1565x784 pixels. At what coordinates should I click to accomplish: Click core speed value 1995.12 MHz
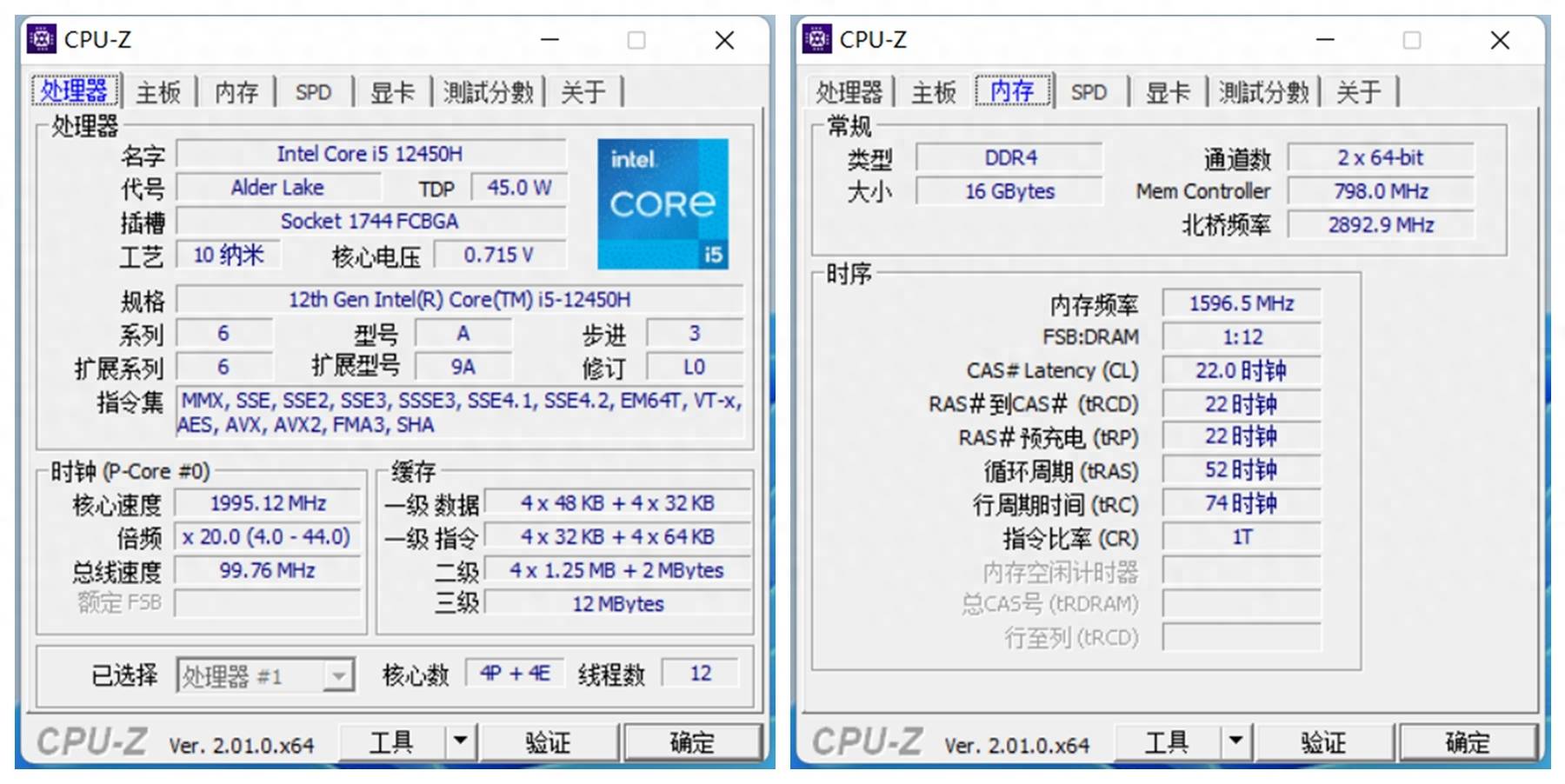[268, 503]
